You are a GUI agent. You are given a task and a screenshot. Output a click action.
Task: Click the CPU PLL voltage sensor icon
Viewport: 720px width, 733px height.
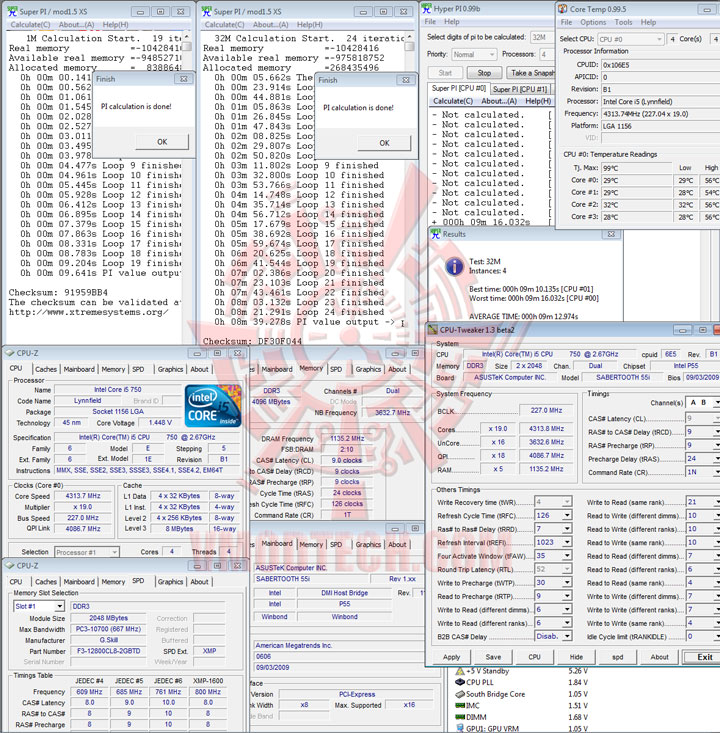(x=460, y=682)
